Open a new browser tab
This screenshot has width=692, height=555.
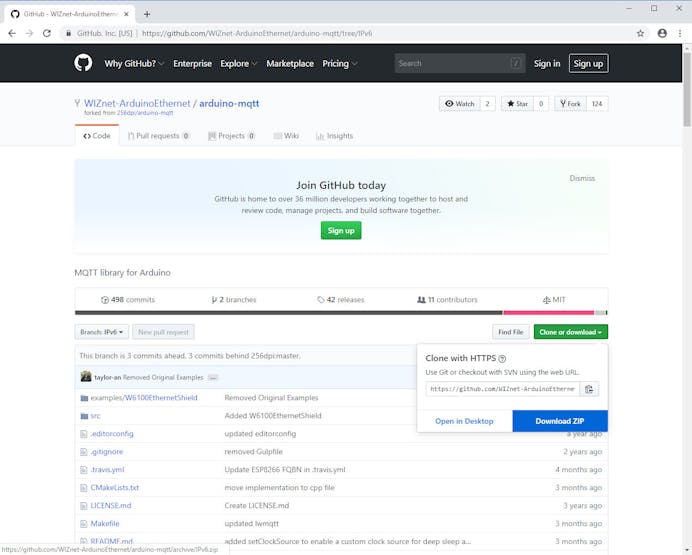click(147, 14)
